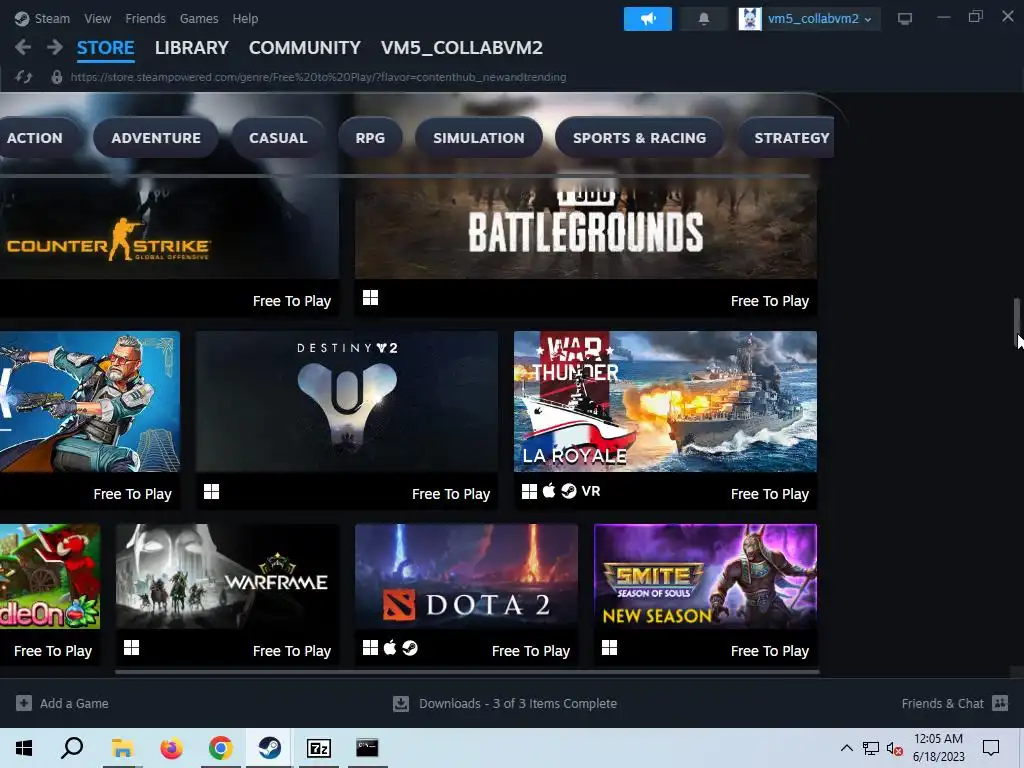The image size is (1024, 768).
Task: Open Windows taskbar search
Action: [x=72, y=748]
